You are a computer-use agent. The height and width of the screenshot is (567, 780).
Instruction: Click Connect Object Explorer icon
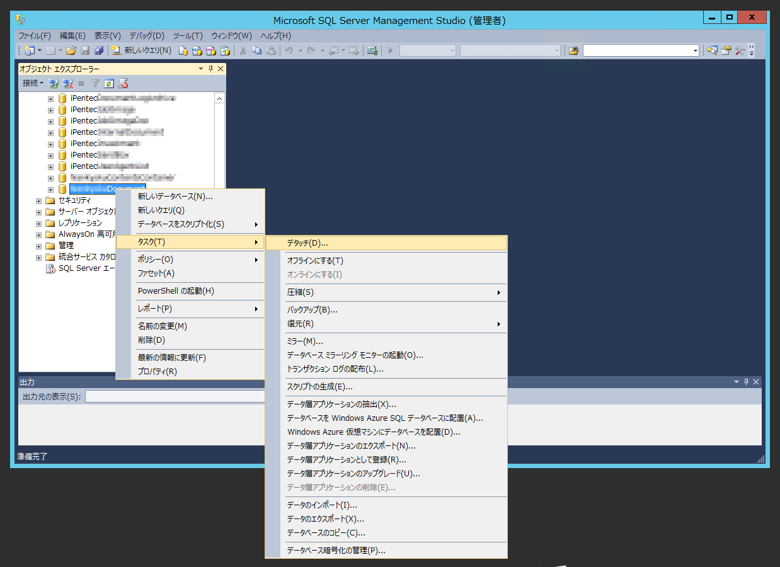pyautogui.click(x=54, y=84)
